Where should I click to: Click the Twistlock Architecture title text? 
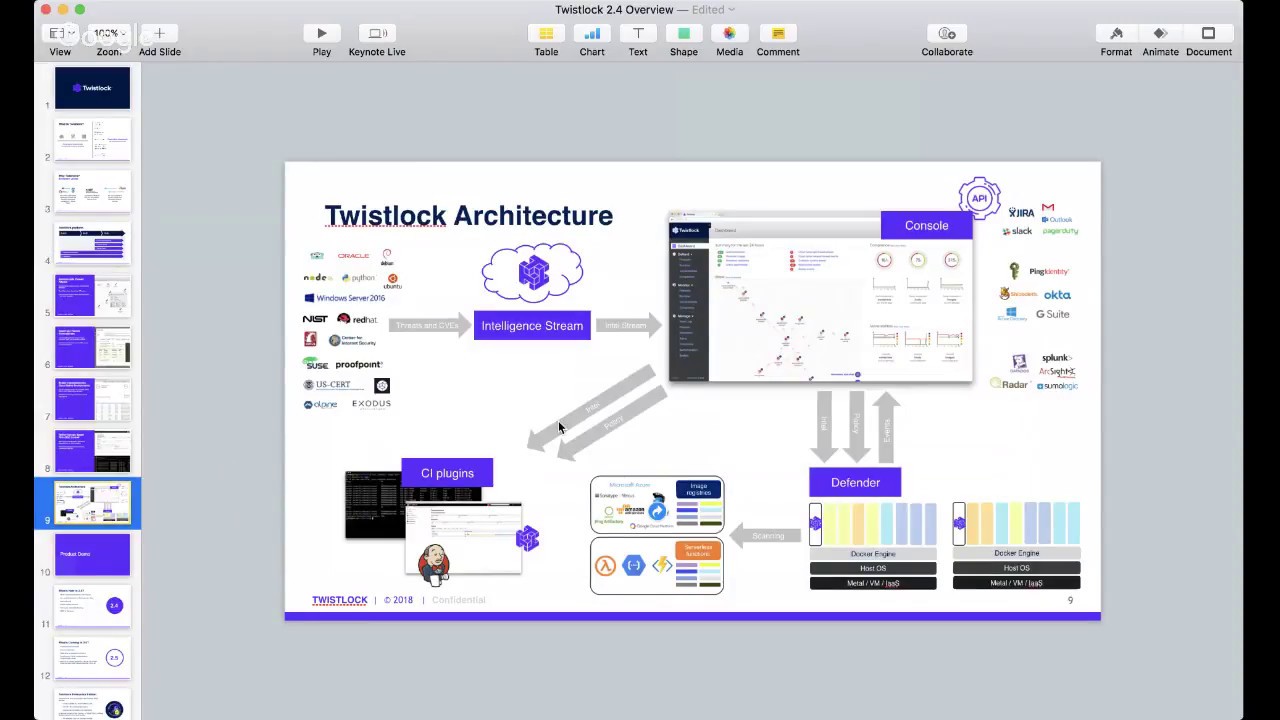469,216
